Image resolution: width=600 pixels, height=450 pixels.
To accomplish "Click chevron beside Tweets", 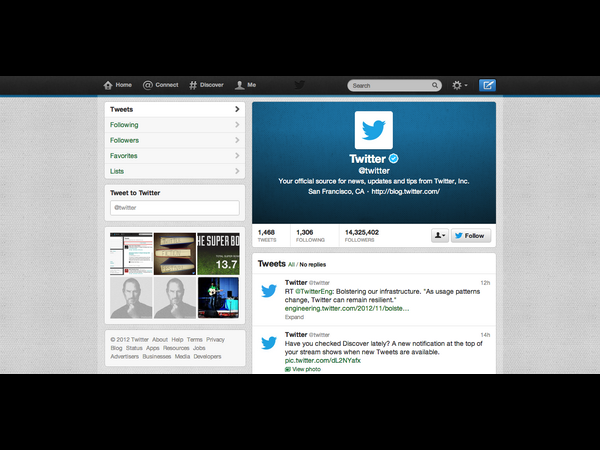I will (237, 109).
